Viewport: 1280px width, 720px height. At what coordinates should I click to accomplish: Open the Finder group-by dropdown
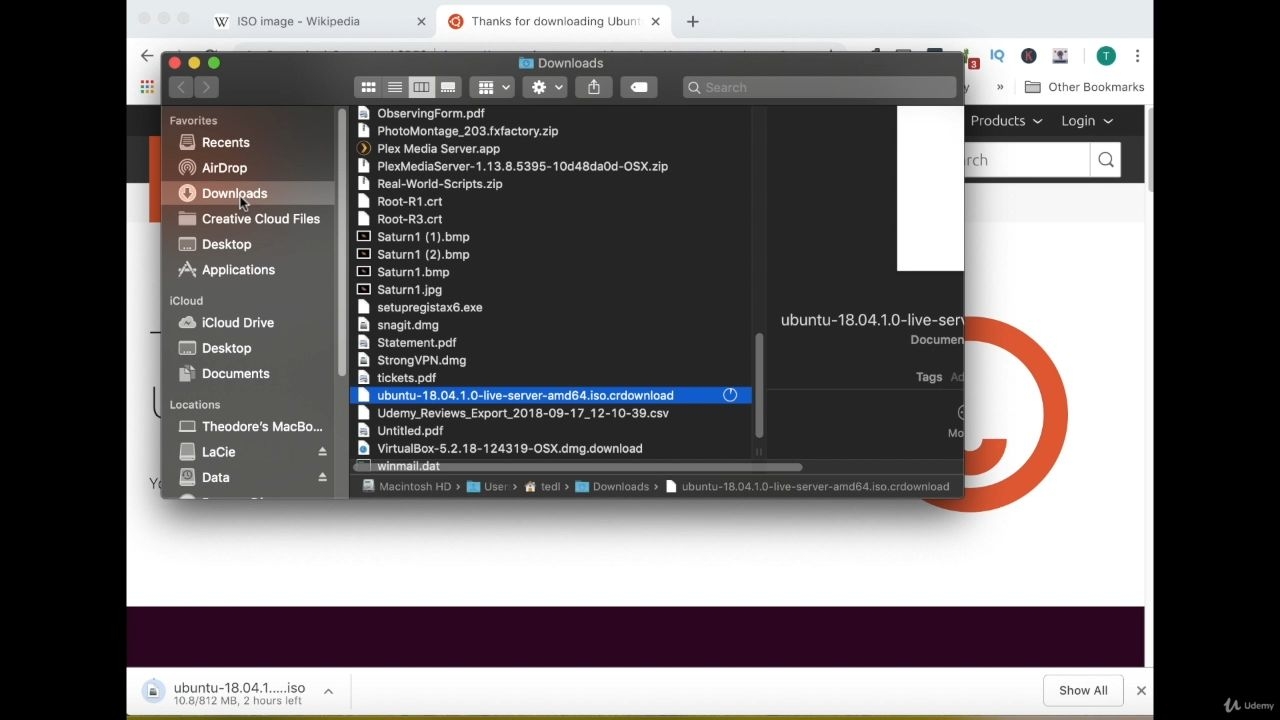click(493, 87)
